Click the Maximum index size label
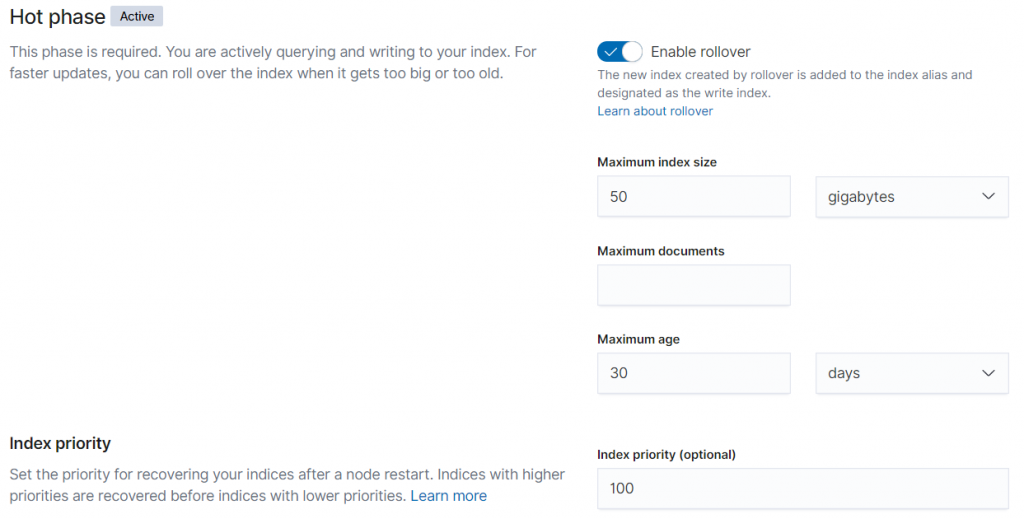Image resolution: width=1024 pixels, height=519 pixels. tap(657, 162)
